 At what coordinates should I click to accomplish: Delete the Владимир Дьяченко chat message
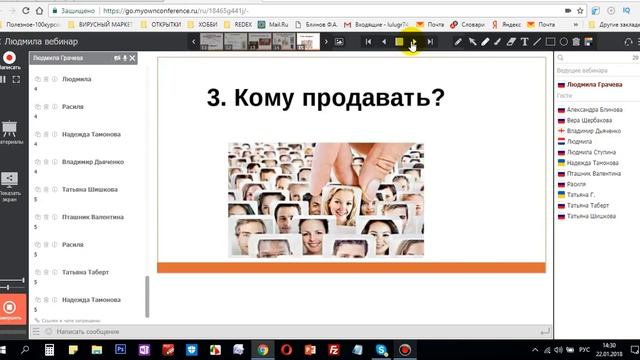pos(46,162)
